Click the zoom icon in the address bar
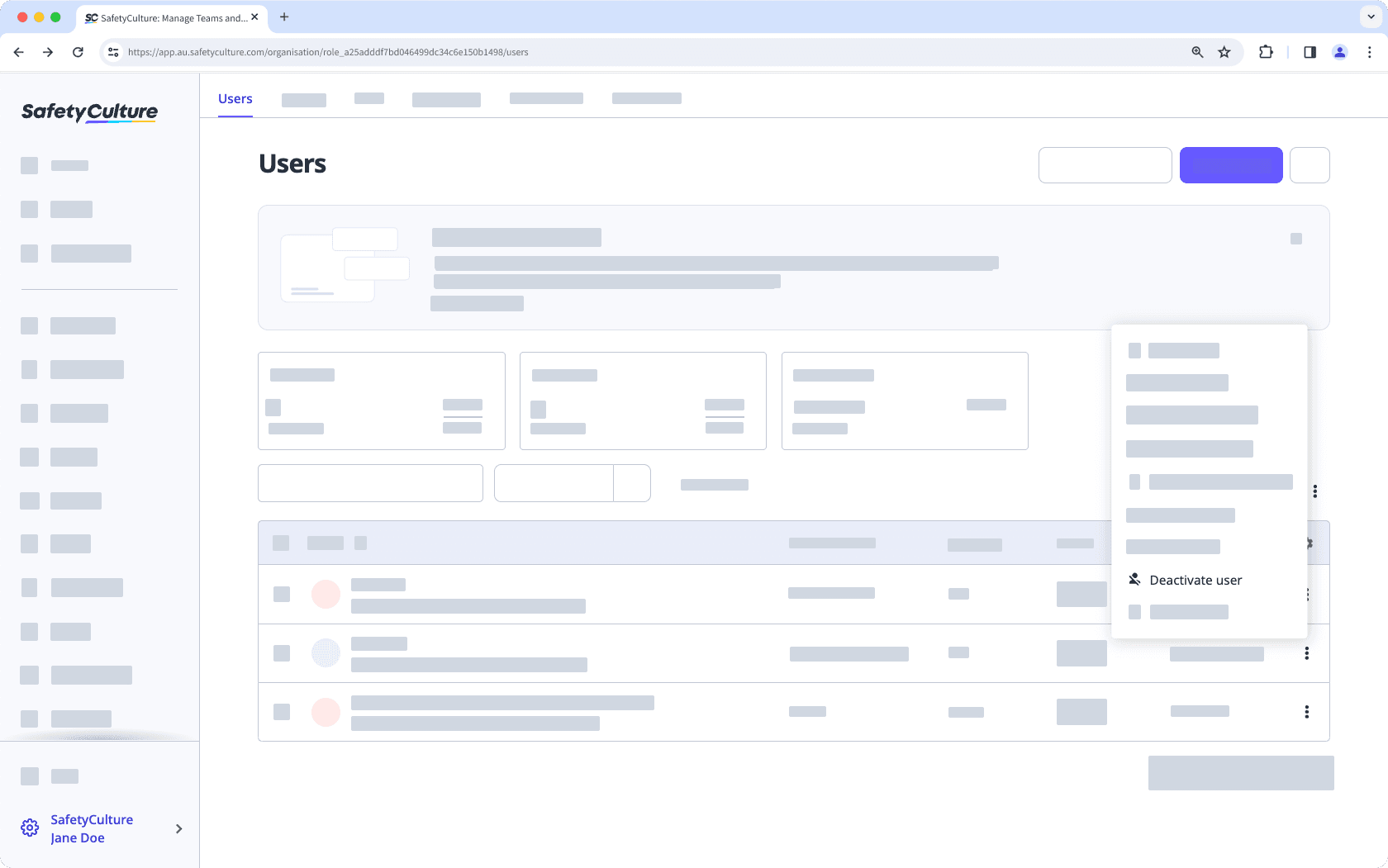 (x=1196, y=51)
